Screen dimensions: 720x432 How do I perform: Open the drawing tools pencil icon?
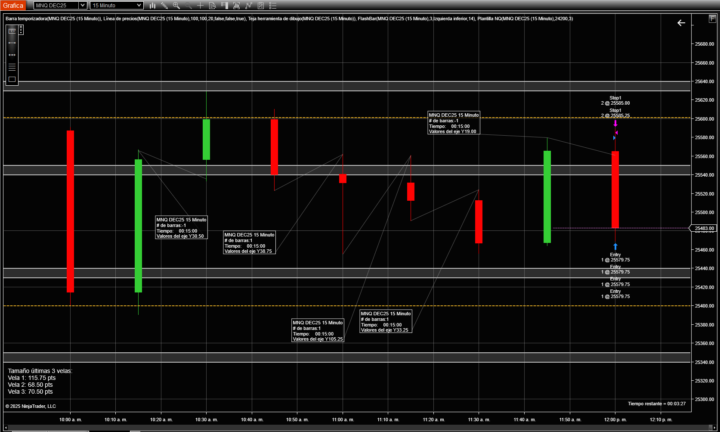coord(164,6)
